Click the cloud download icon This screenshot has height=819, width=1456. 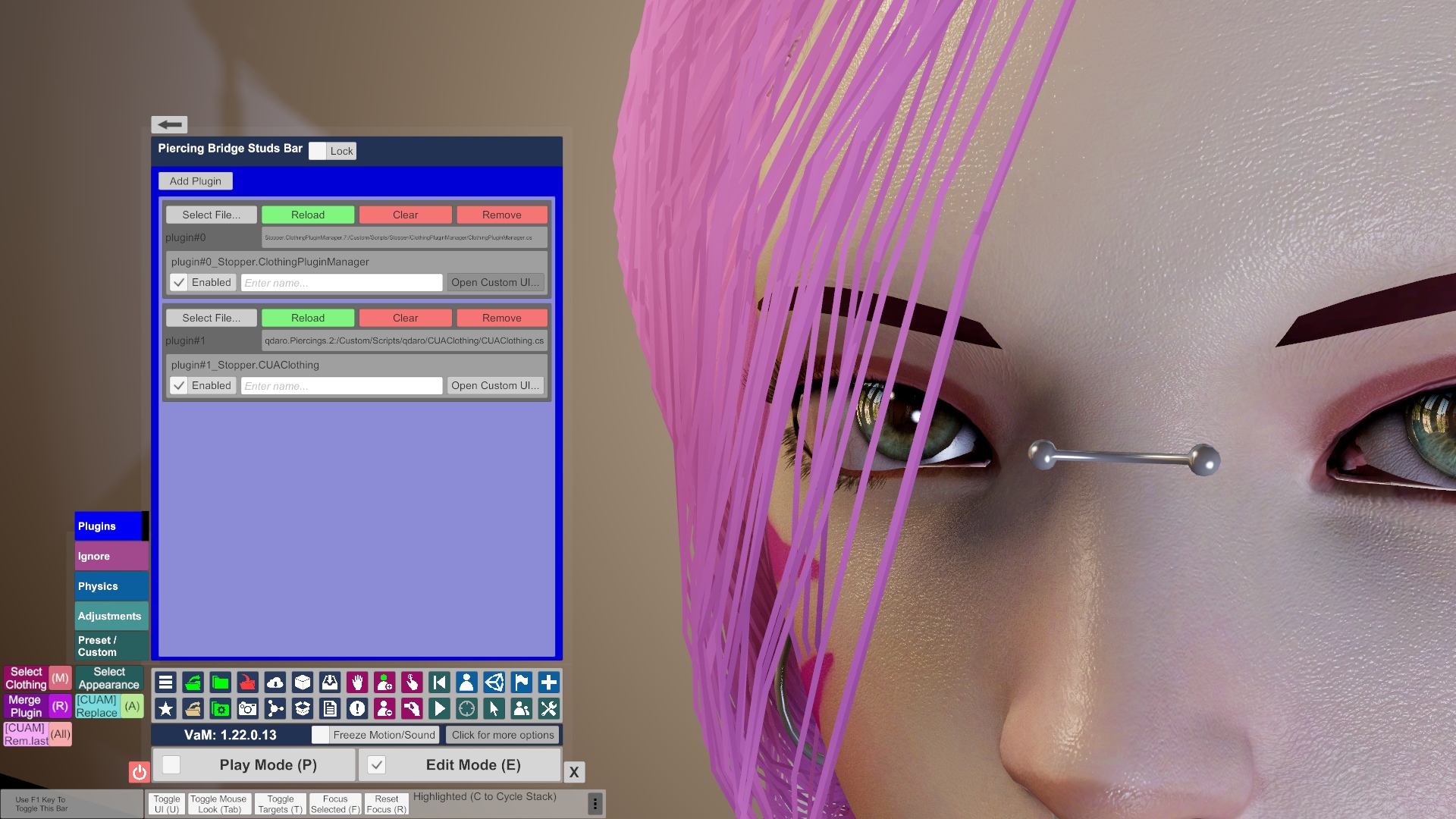click(x=275, y=682)
